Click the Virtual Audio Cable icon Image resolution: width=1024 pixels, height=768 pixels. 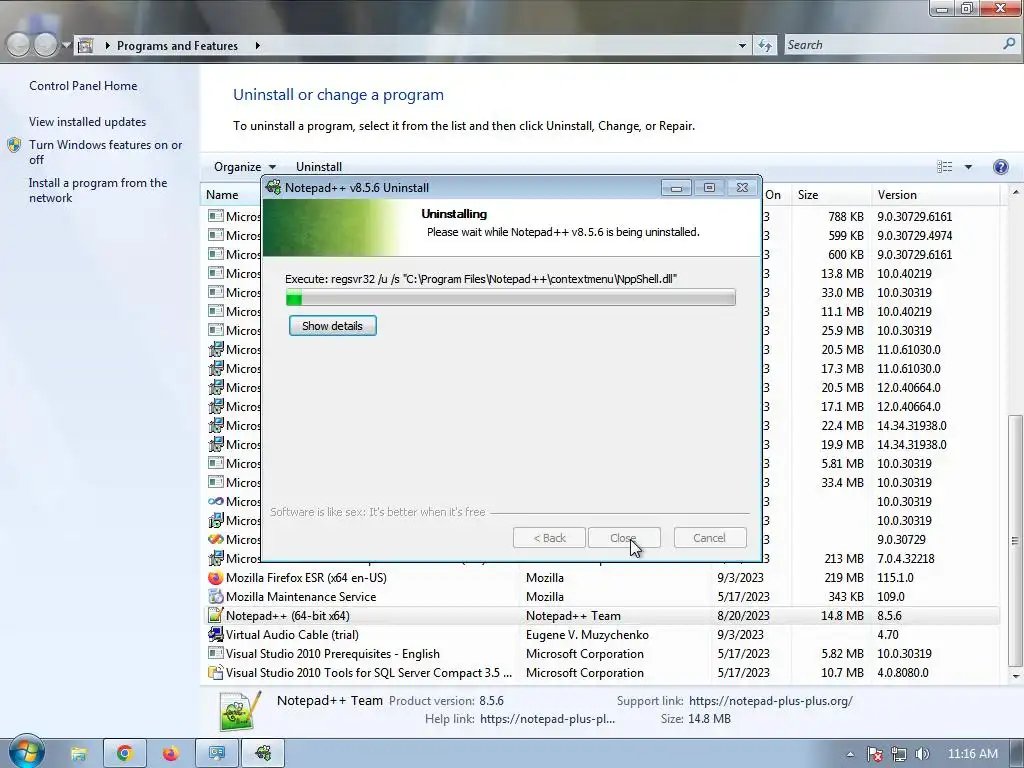tap(216, 635)
